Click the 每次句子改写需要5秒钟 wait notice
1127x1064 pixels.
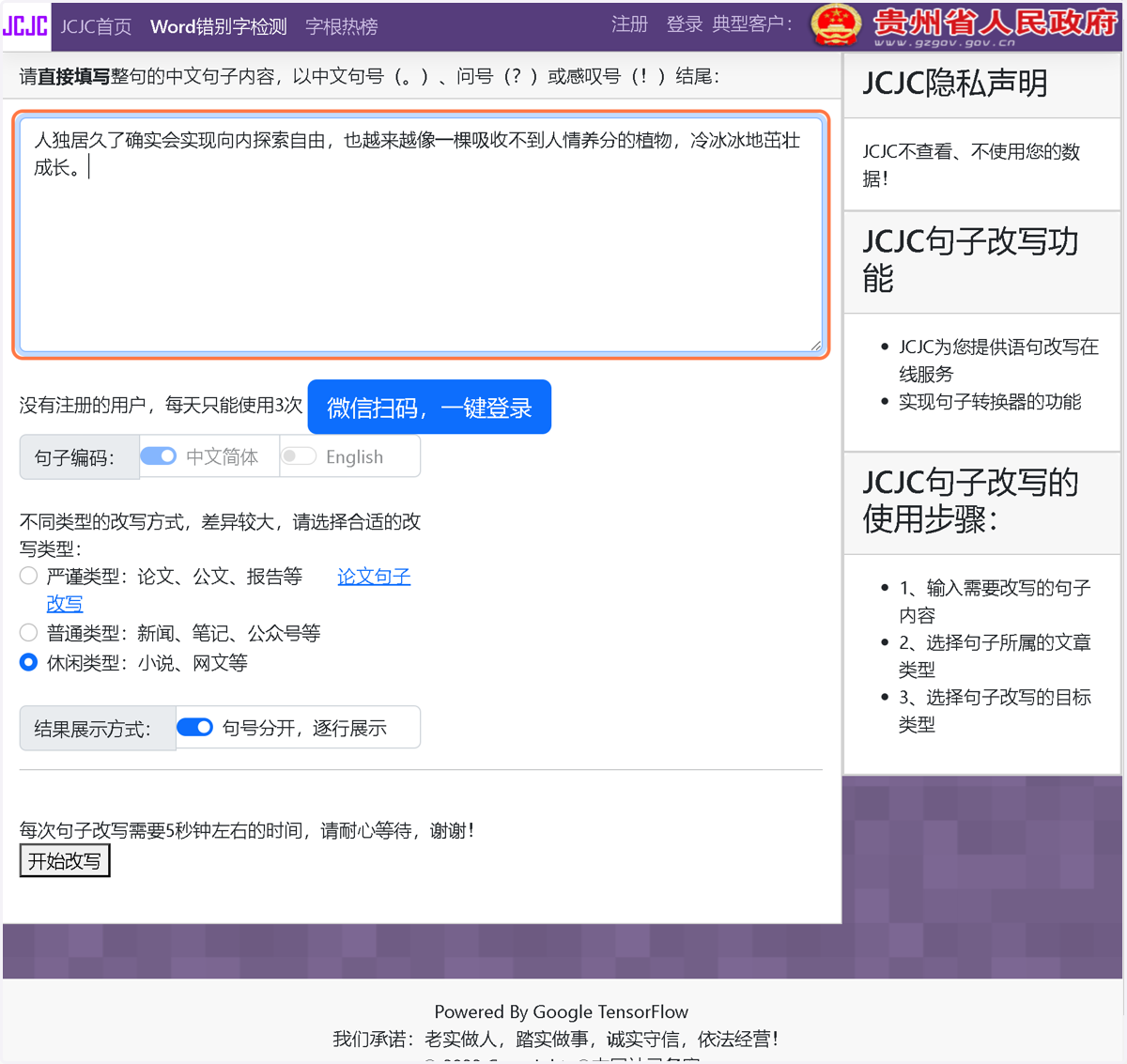click(248, 830)
